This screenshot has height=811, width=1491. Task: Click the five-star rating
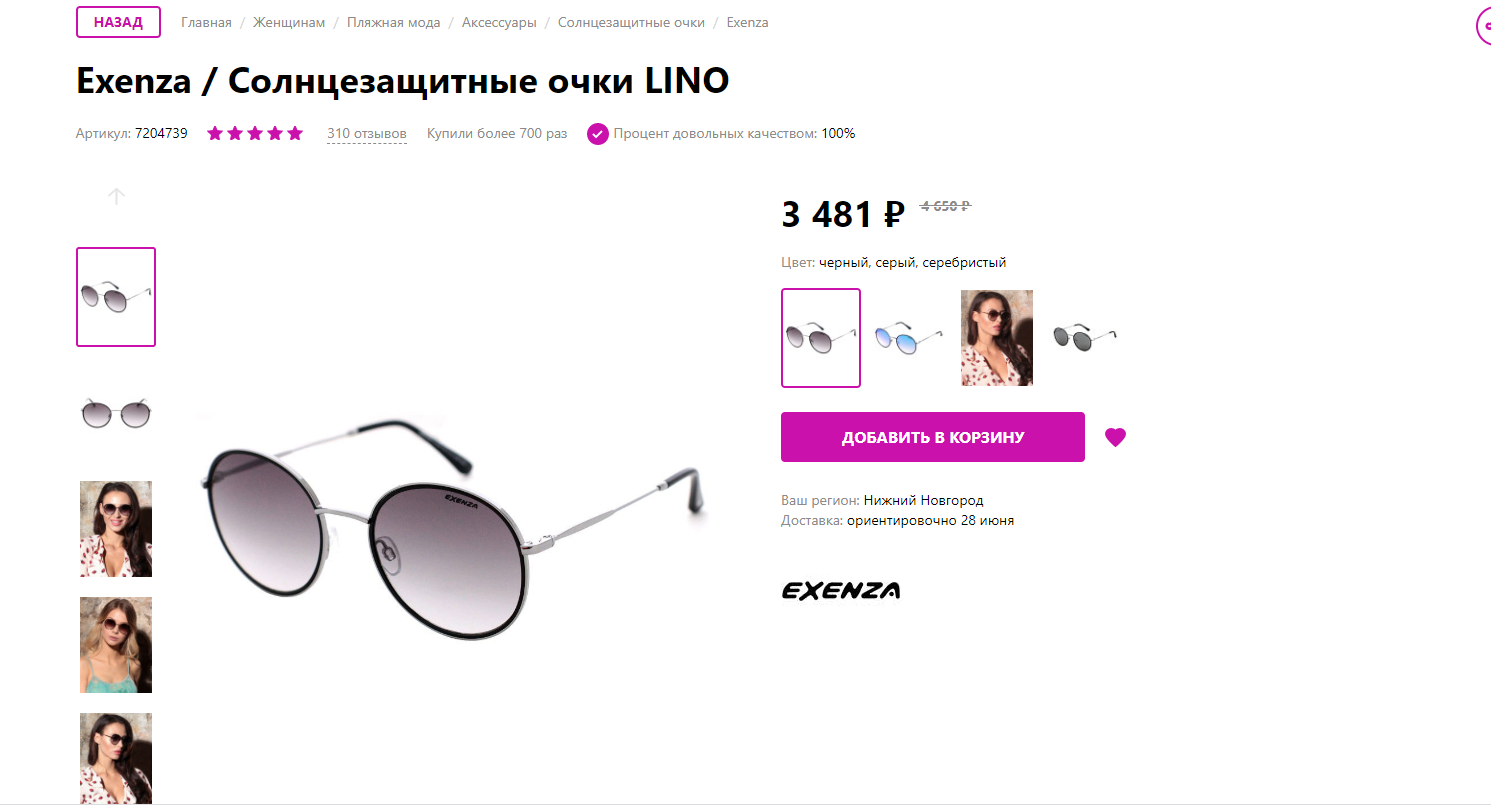(x=255, y=134)
